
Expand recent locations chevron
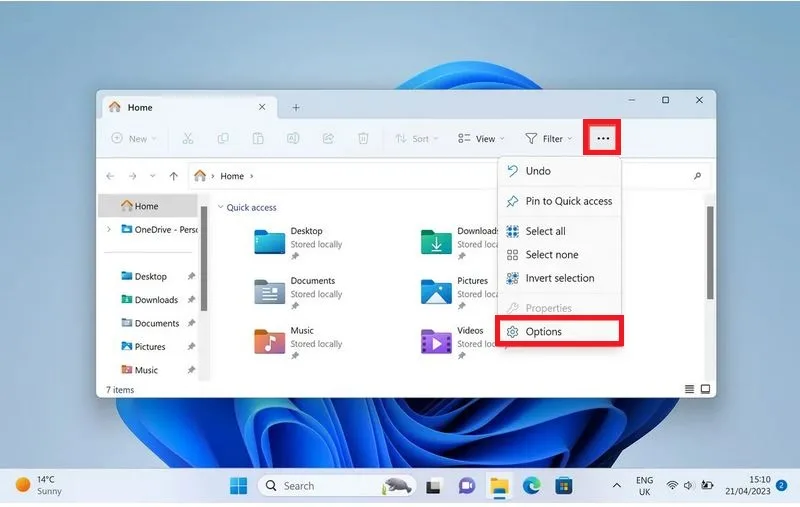pos(153,176)
